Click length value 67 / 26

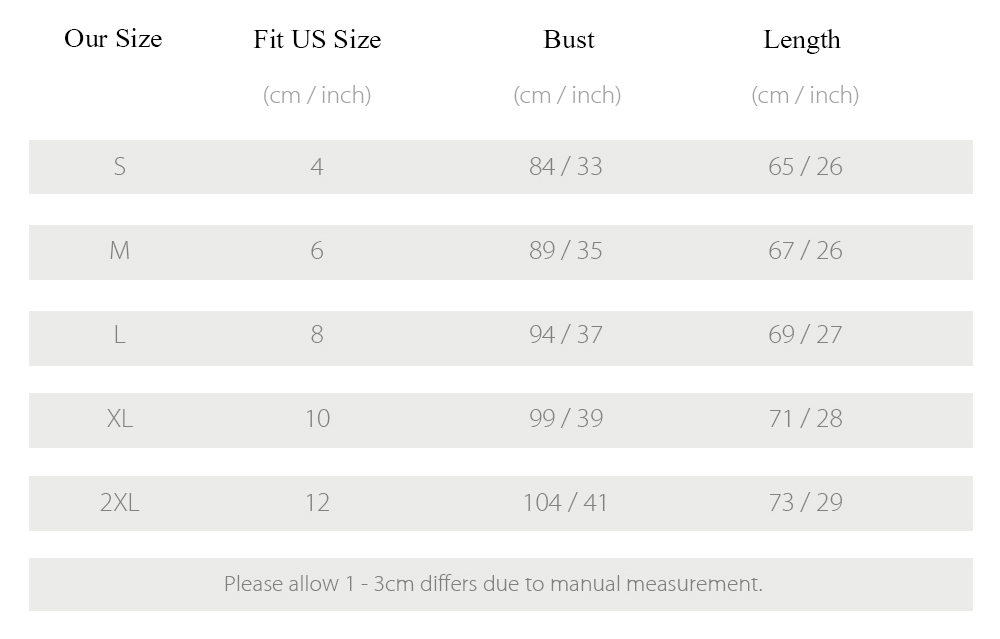[x=805, y=251]
